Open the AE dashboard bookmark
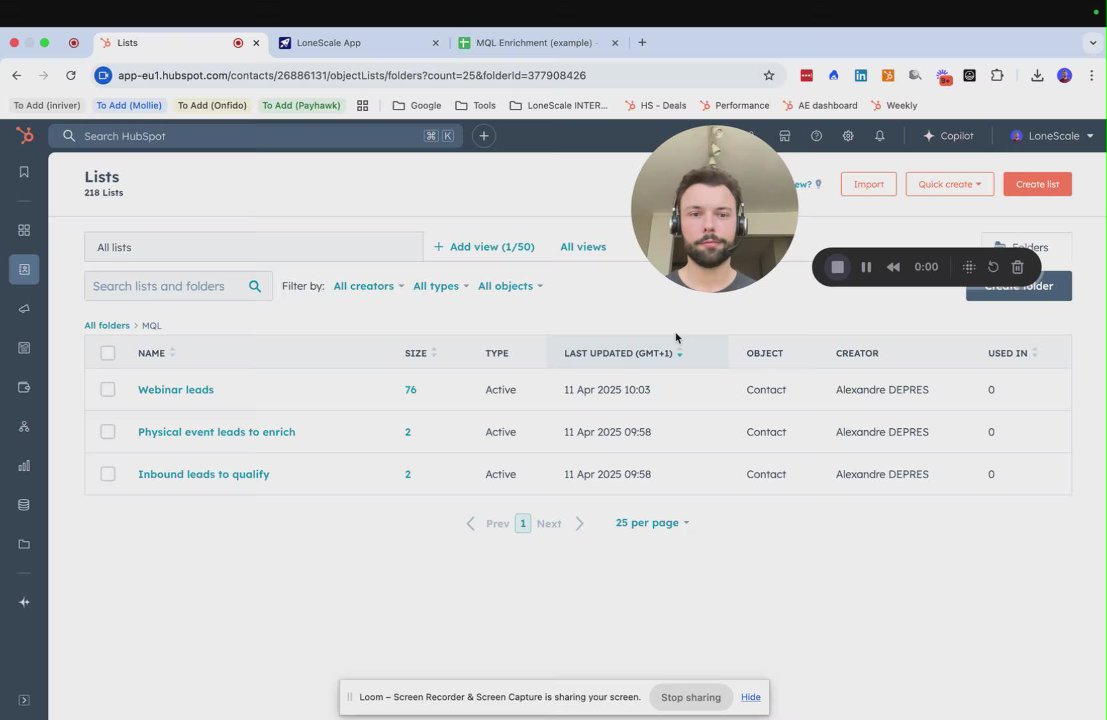The height and width of the screenshot is (720, 1107). click(820, 105)
